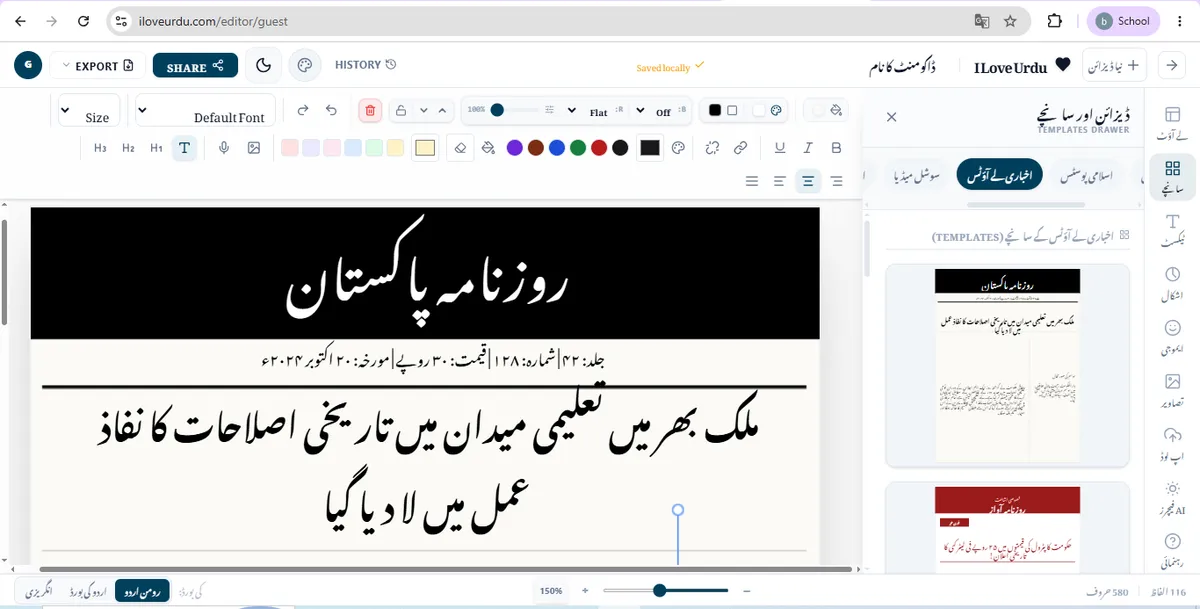Click the opacity 100% slider handle
Screen dimensions: 1200x609
tap(497, 110)
